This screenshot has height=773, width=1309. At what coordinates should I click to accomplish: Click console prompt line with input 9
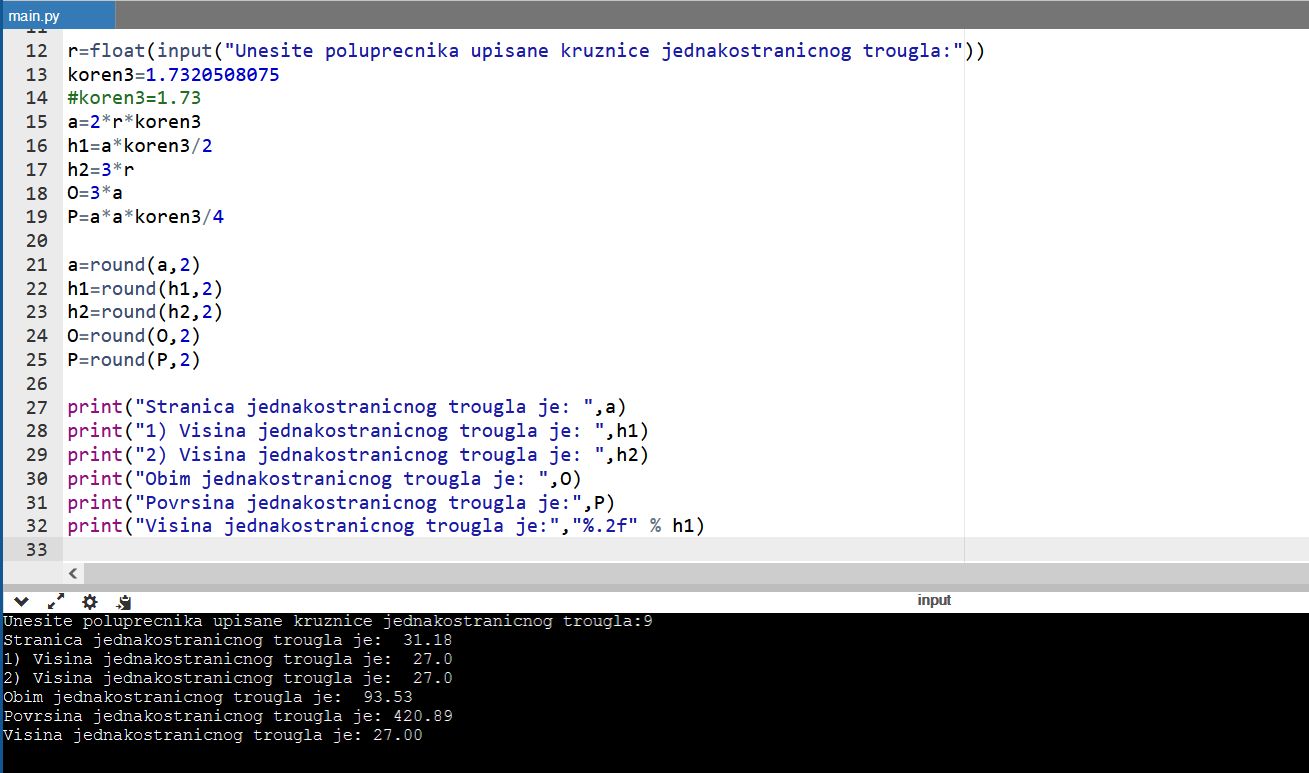click(x=327, y=621)
